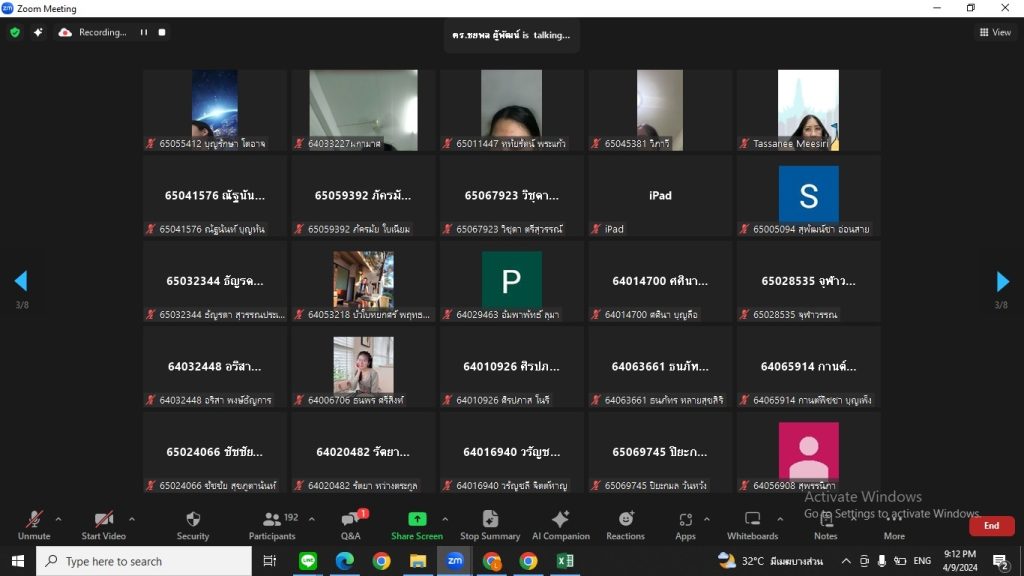Screen dimensions: 1024x576
Task: Open File Explorer from the taskbar
Action: pyautogui.click(x=418, y=561)
